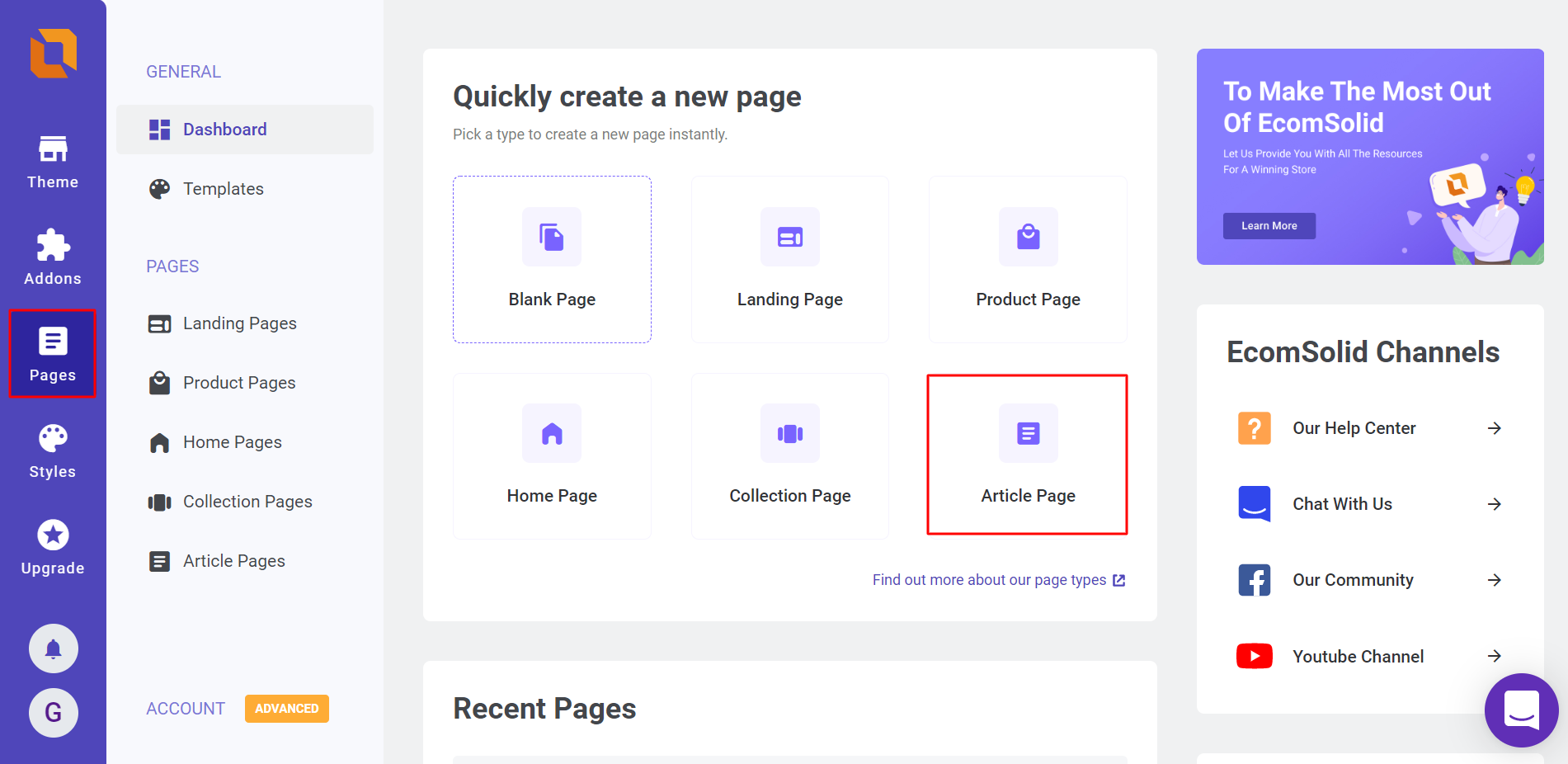Click arrow next to Youtube Channel
1568x764 pixels.
click(1495, 656)
